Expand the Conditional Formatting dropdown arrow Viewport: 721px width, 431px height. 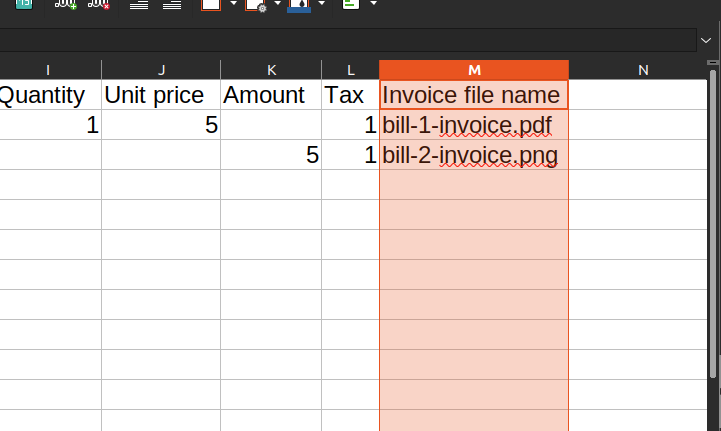pos(373,4)
